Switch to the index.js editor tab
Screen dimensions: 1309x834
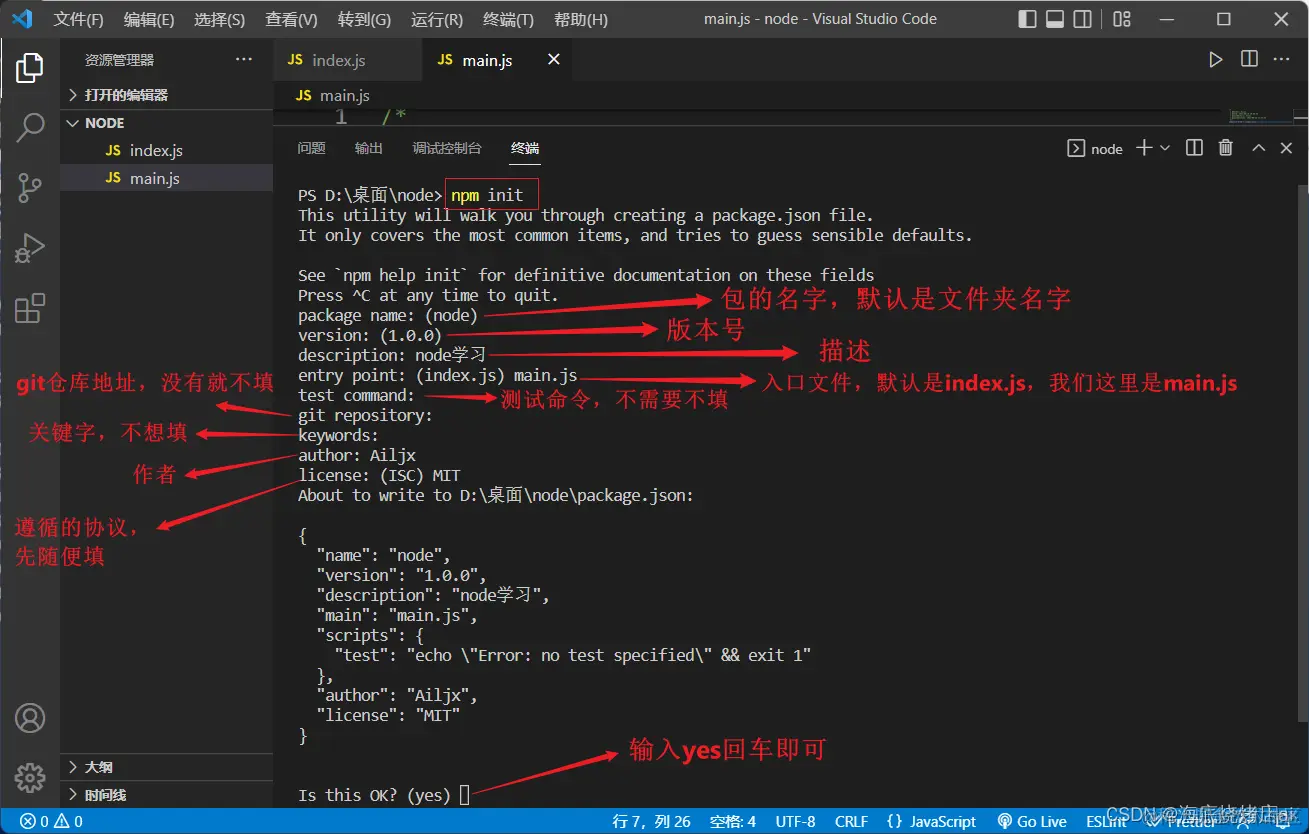pos(348,60)
